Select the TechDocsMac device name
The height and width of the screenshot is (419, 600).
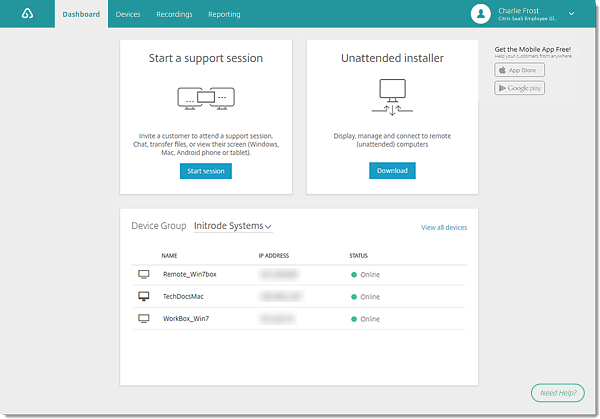tap(184, 297)
